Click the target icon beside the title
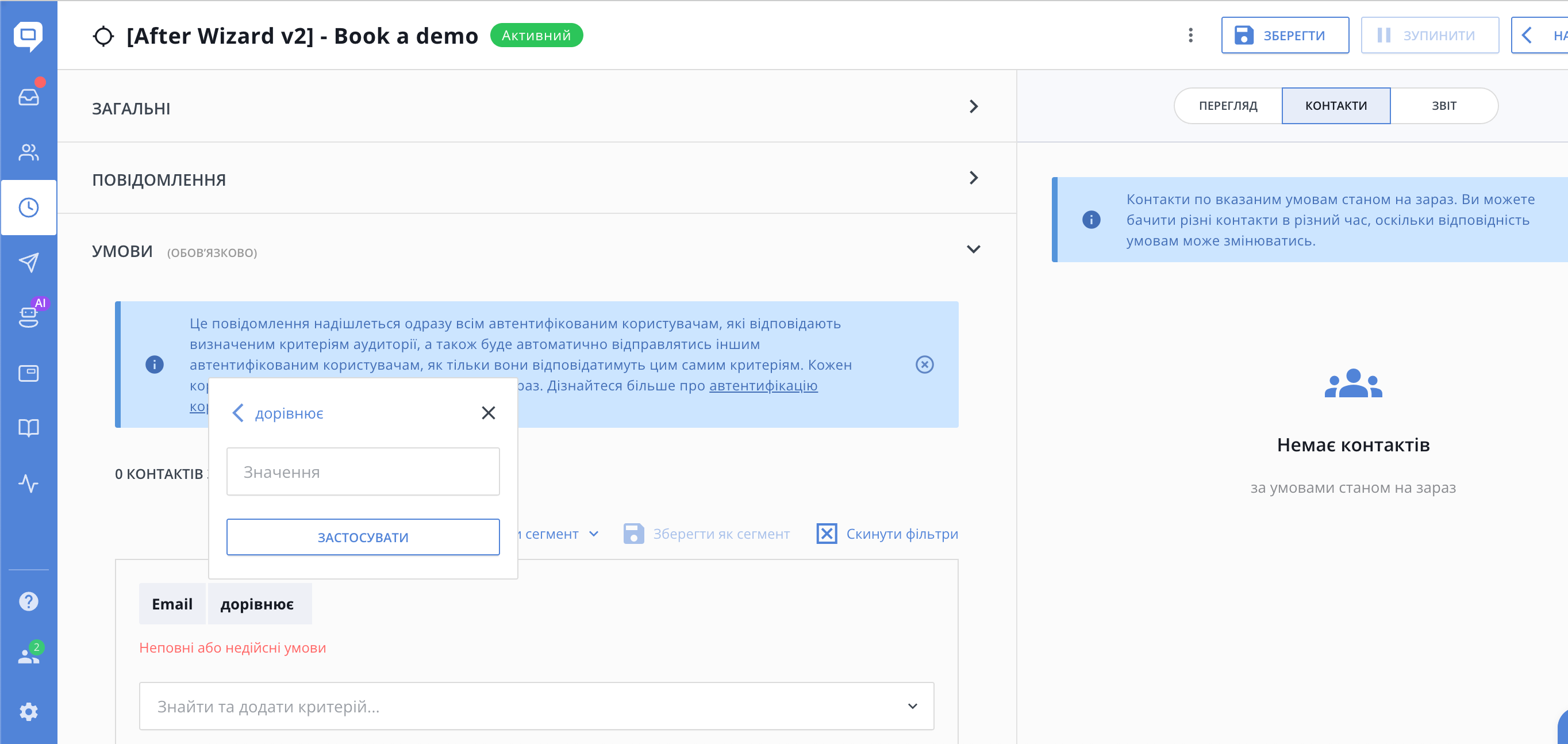 (103, 36)
